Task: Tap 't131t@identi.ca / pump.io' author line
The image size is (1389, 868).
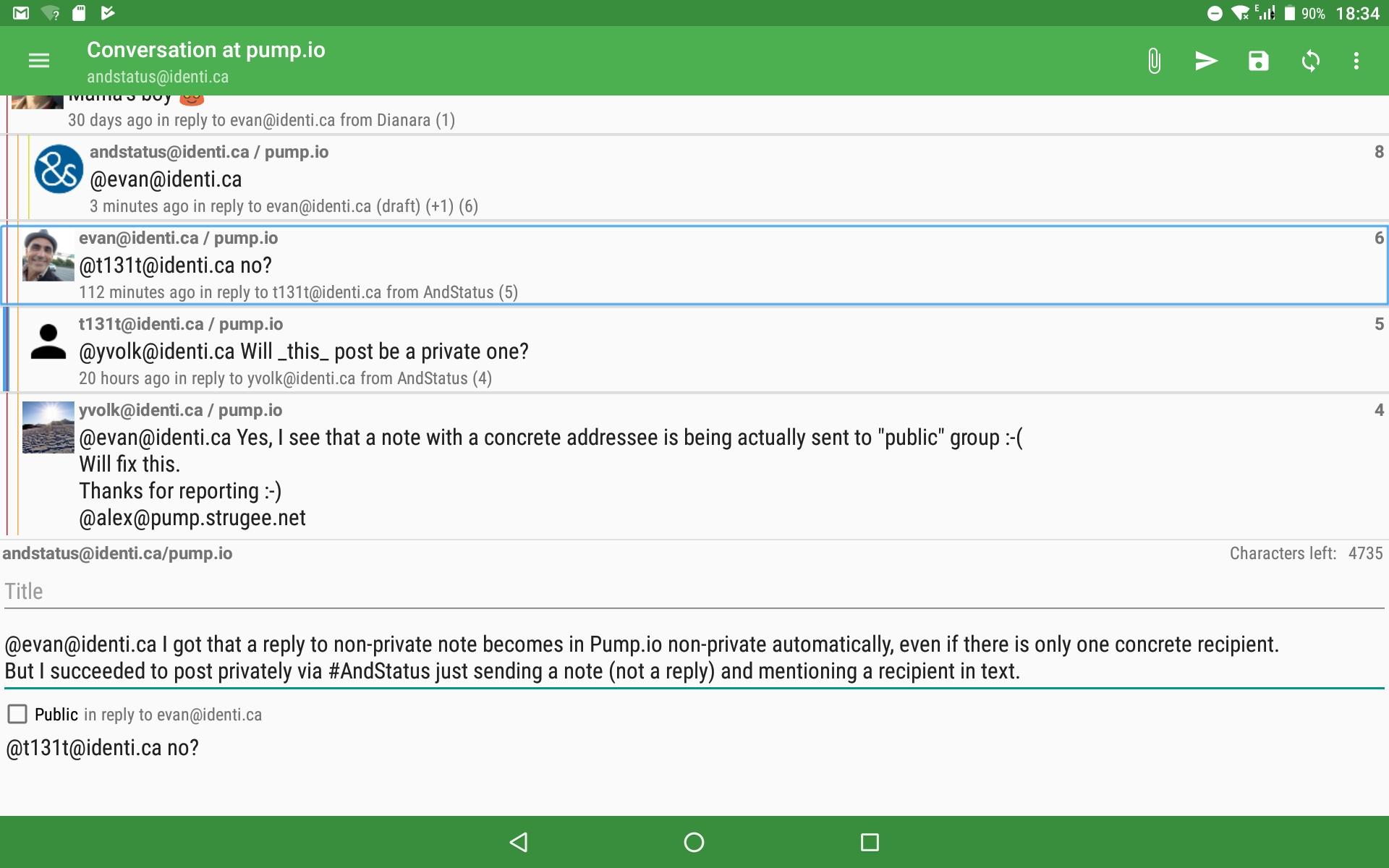Action: click(x=181, y=324)
